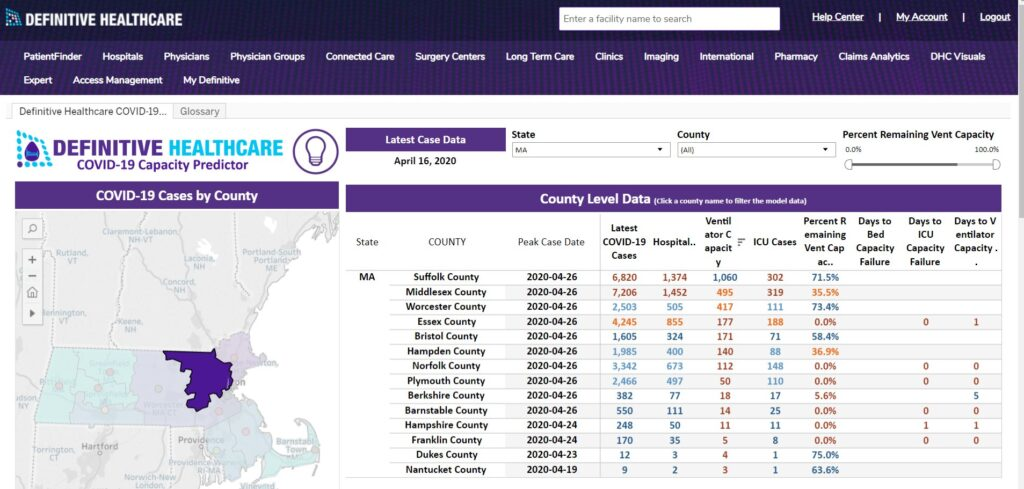
Task: Open the DHC Visuals menu
Action: click(x=958, y=56)
